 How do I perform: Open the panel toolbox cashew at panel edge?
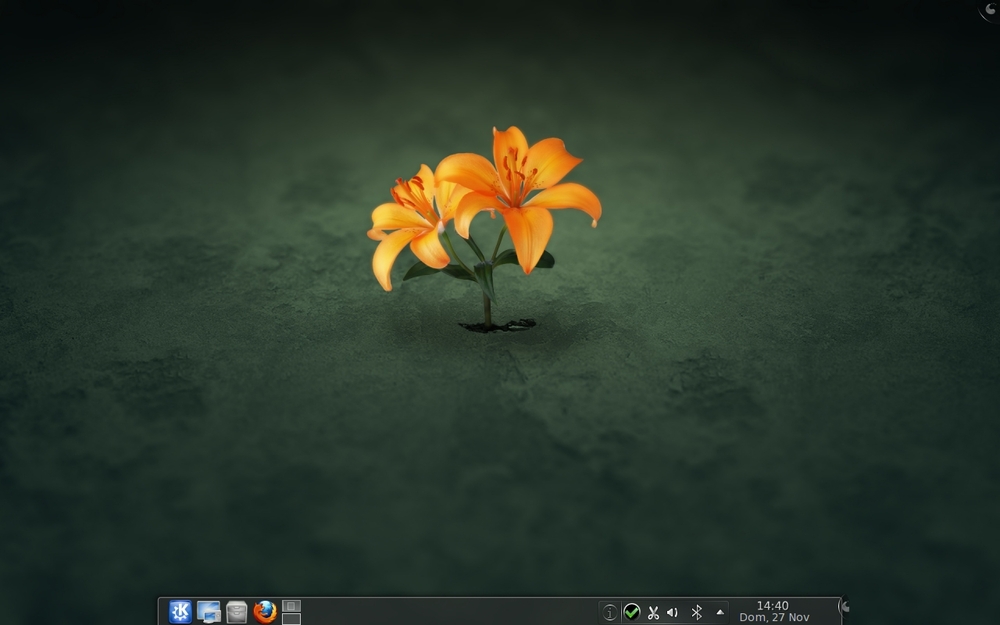[844, 607]
